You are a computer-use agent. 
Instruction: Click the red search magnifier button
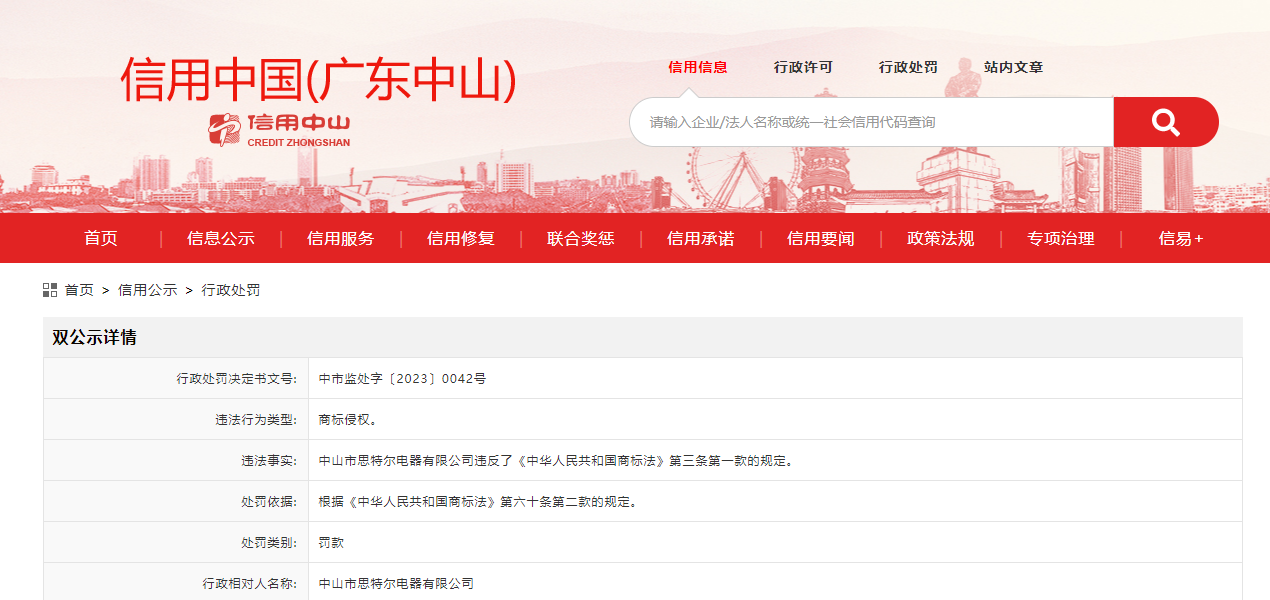coord(1166,122)
